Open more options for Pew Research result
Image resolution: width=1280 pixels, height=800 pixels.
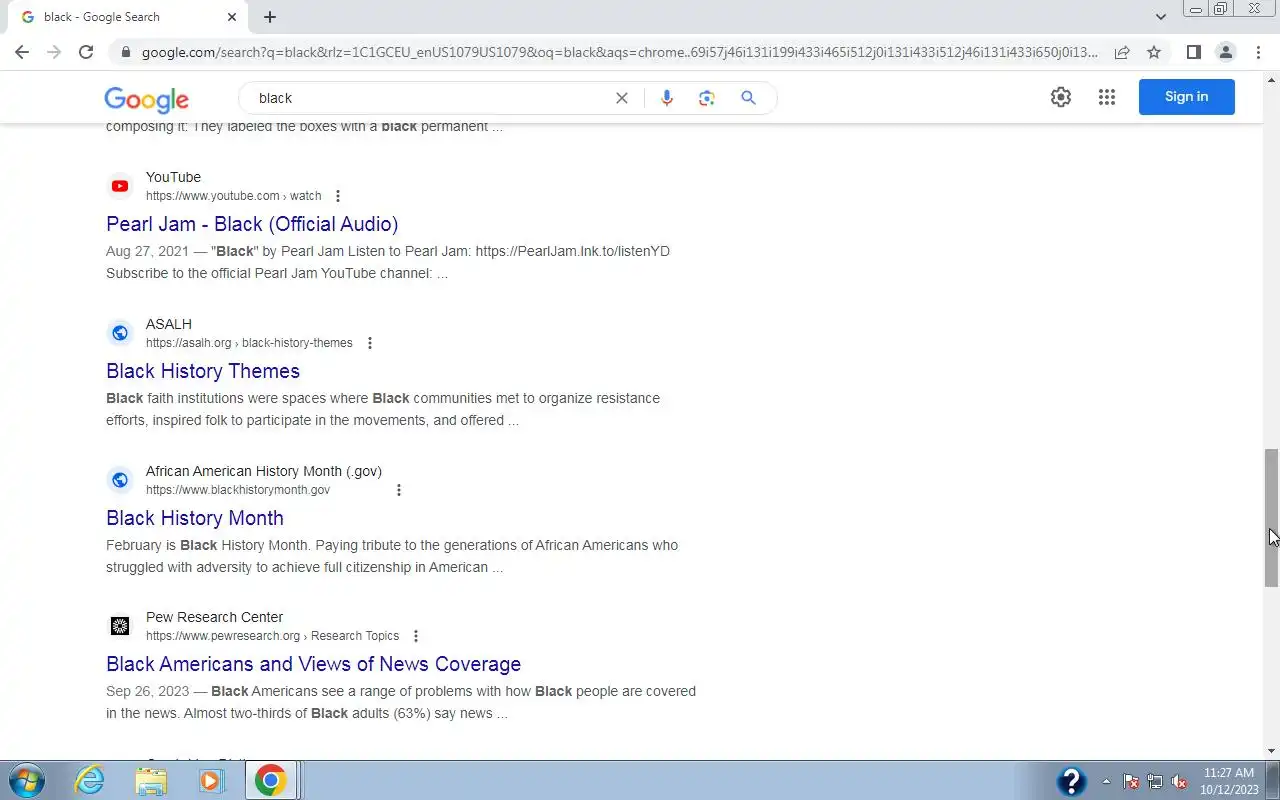click(x=416, y=636)
